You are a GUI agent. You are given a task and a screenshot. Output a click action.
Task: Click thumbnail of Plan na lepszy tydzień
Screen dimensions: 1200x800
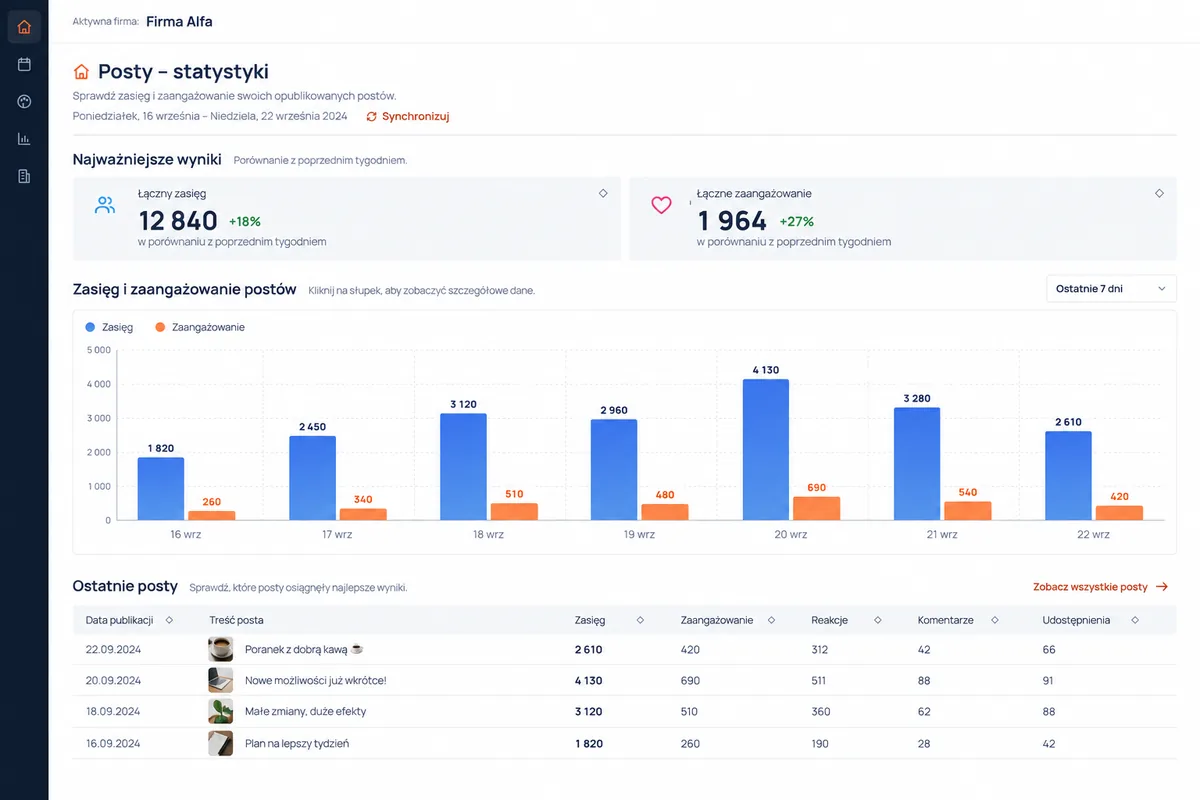(x=220, y=743)
